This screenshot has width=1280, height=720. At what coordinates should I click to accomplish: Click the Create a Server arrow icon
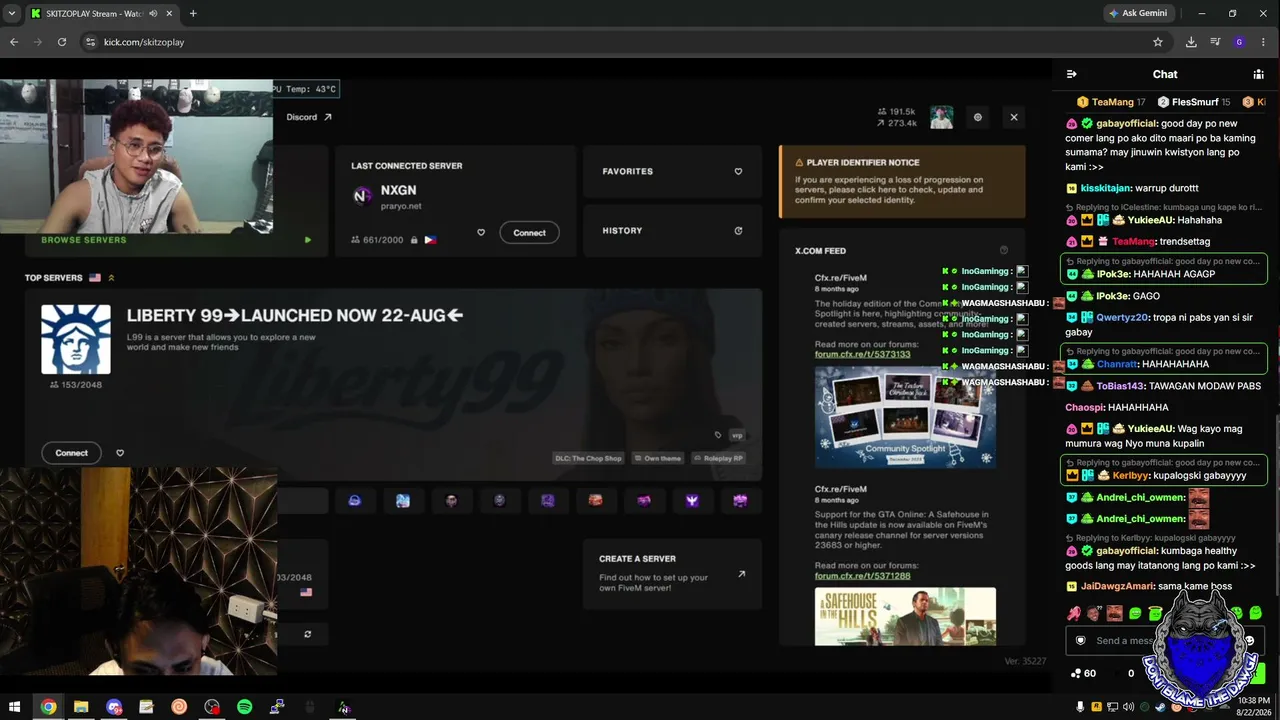tap(741, 574)
